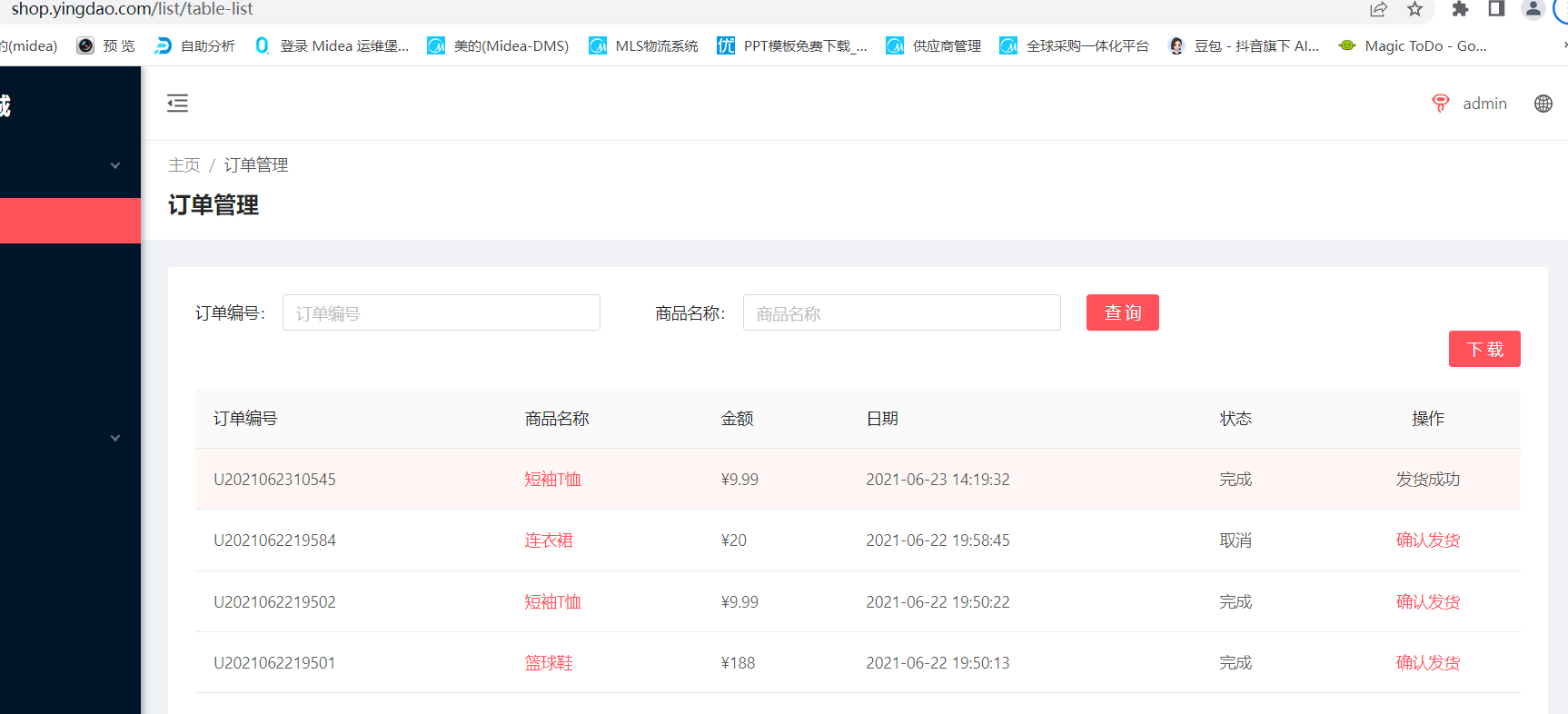The width and height of the screenshot is (1568, 714).
Task: Collapse sidebar with the hamburger menu icon
Action: [177, 104]
